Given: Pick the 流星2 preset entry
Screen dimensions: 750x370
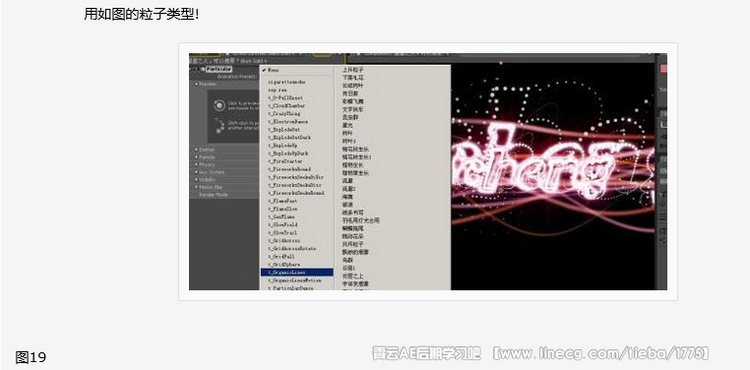Looking at the screenshot, I should (349, 189).
